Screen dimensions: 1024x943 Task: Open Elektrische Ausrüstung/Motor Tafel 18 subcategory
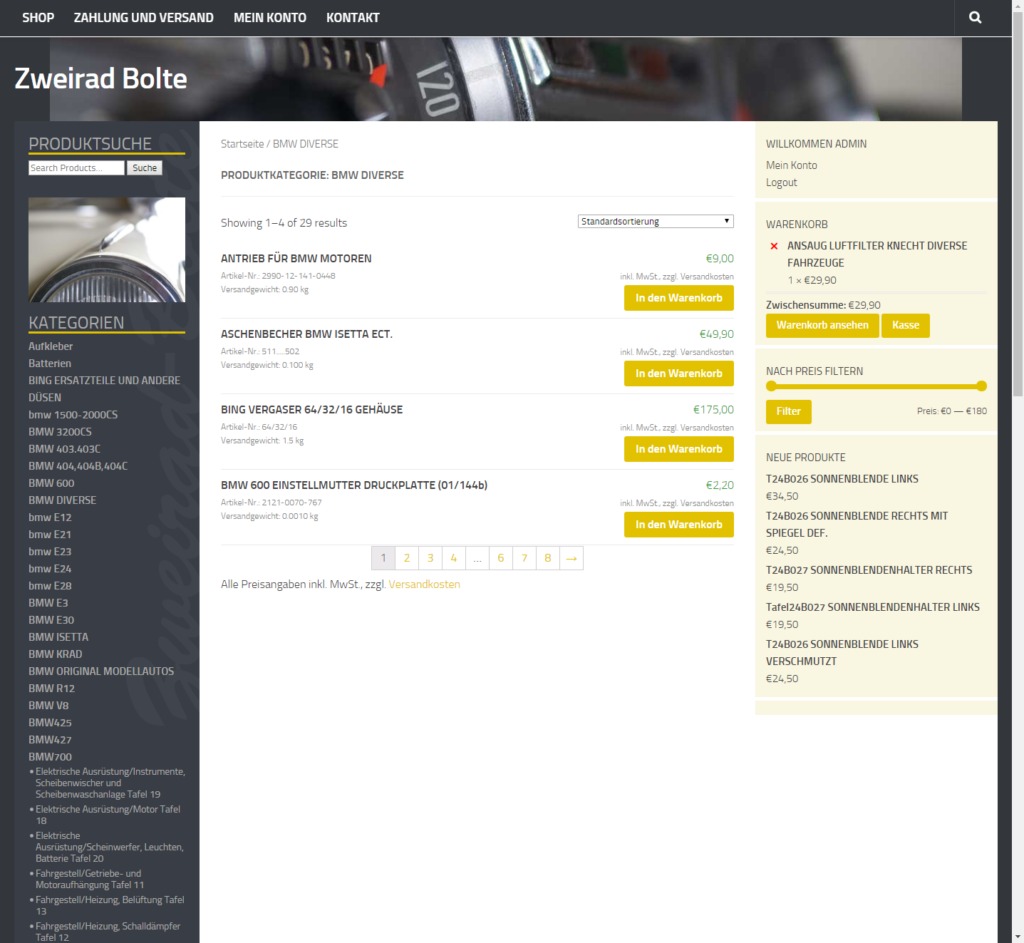pyautogui.click(x=108, y=815)
